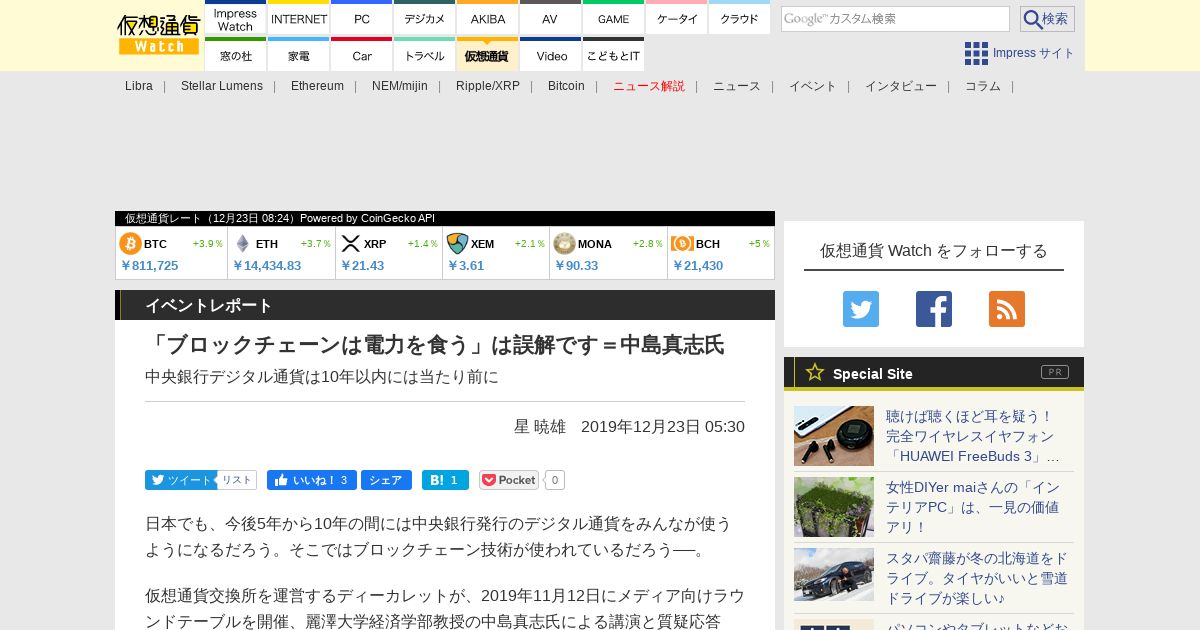The width and height of the screenshot is (1200, 630).
Task: Open the インタビュー section
Action: click(901, 86)
